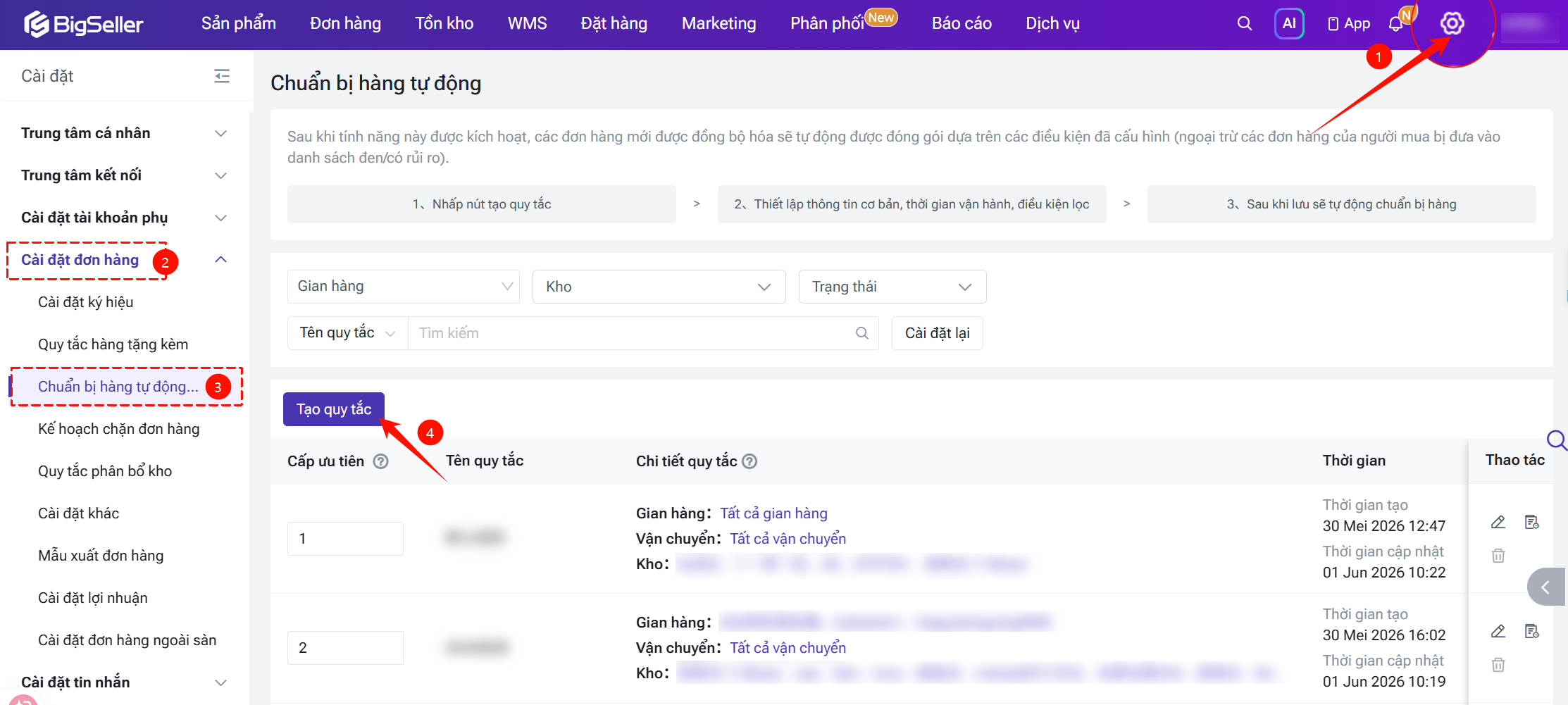The height and width of the screenshot is (705, 1568).
Task: Open the Phân phối menu
Action: click(828, 23)
